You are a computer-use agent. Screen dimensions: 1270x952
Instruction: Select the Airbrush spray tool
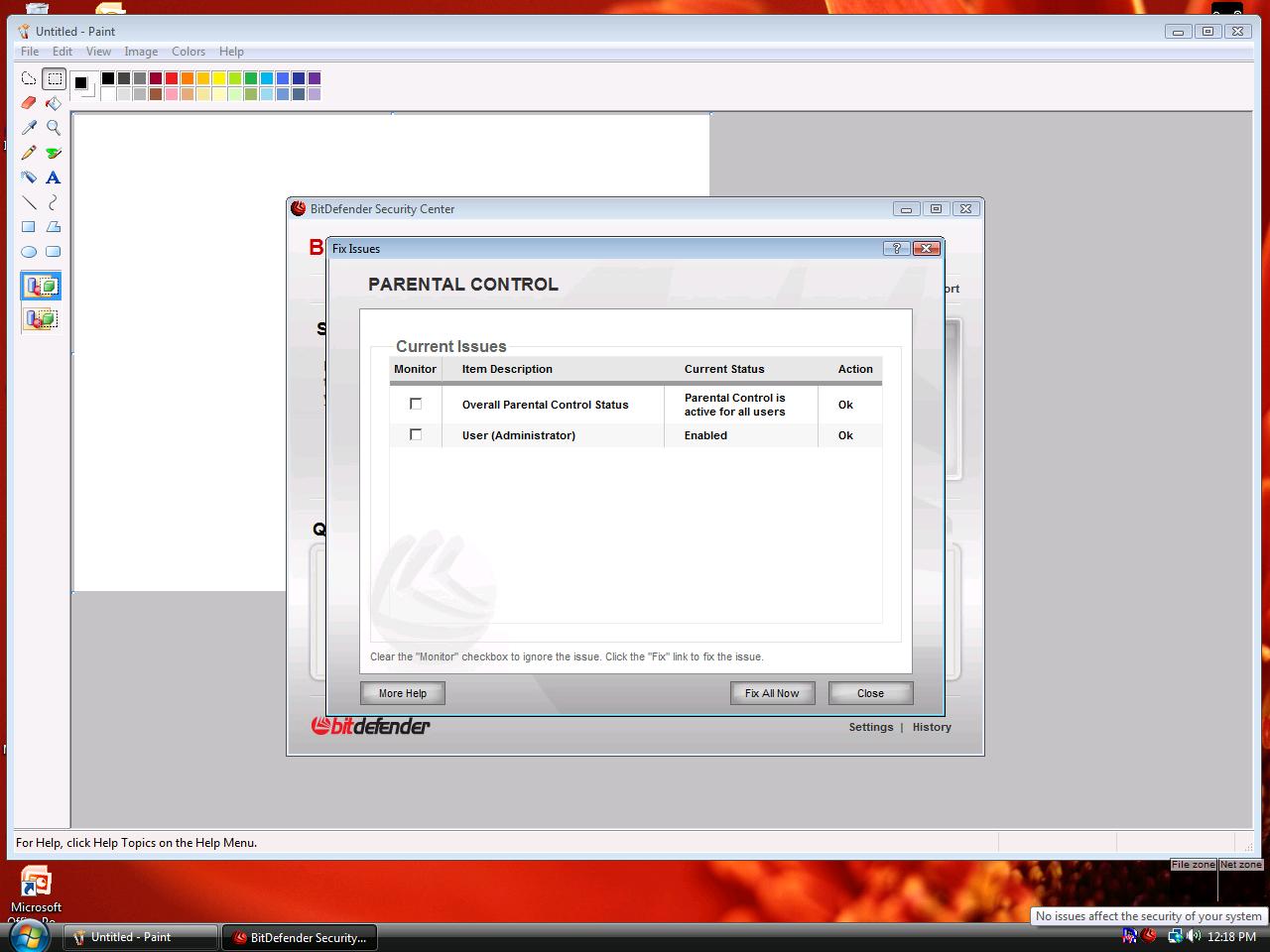pos(29,178)
